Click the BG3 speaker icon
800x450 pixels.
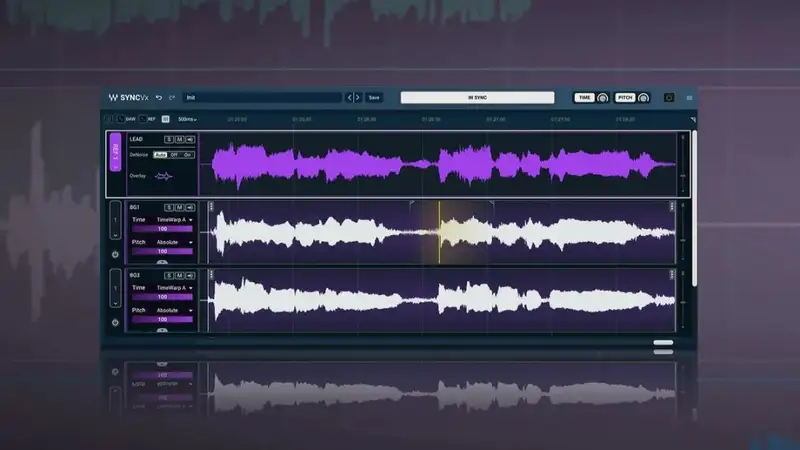point(190,276)
